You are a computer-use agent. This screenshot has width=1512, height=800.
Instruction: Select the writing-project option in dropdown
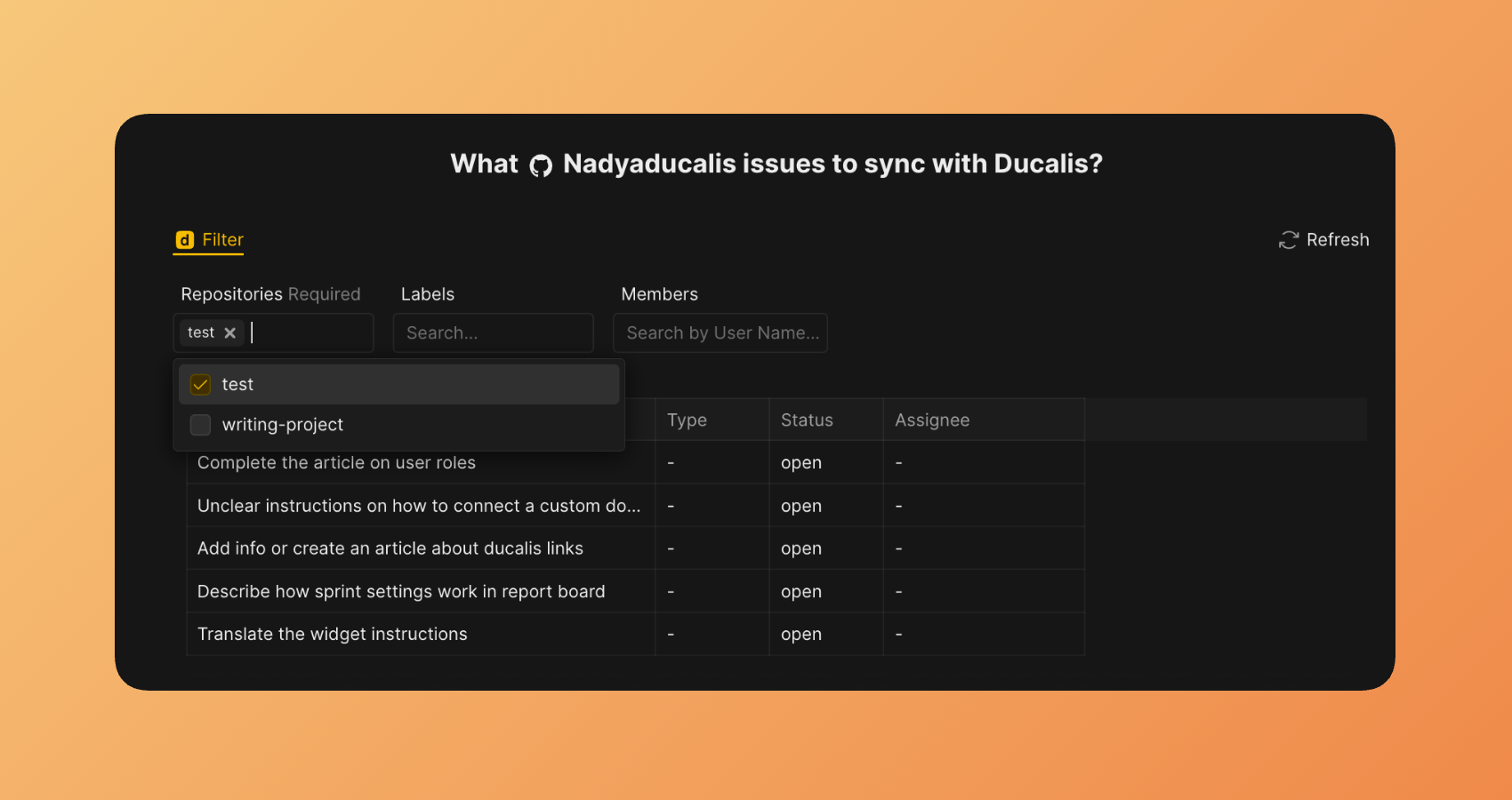tap(283, 425)
